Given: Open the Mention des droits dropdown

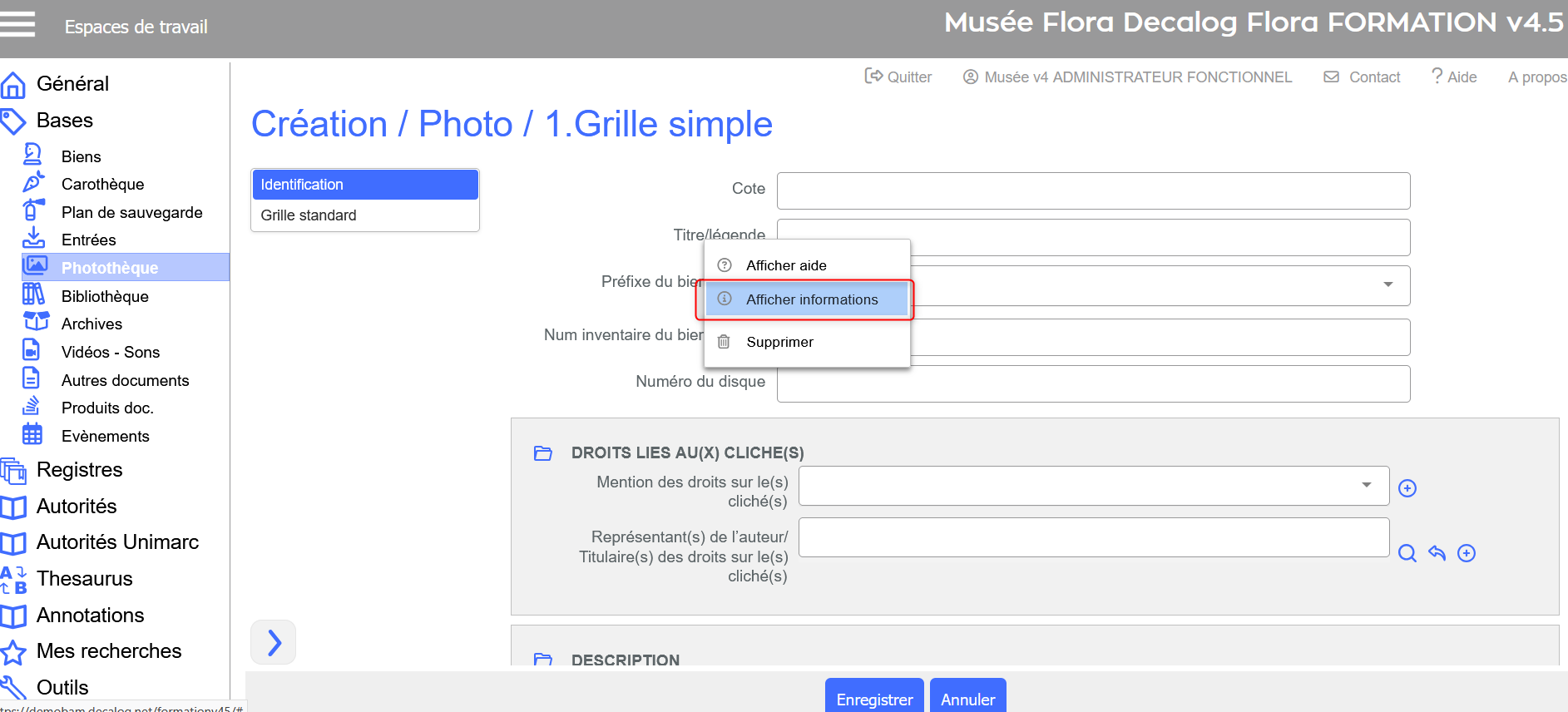Looking at the screenshot, I should pyautogui.click(x=1366, y=485).
